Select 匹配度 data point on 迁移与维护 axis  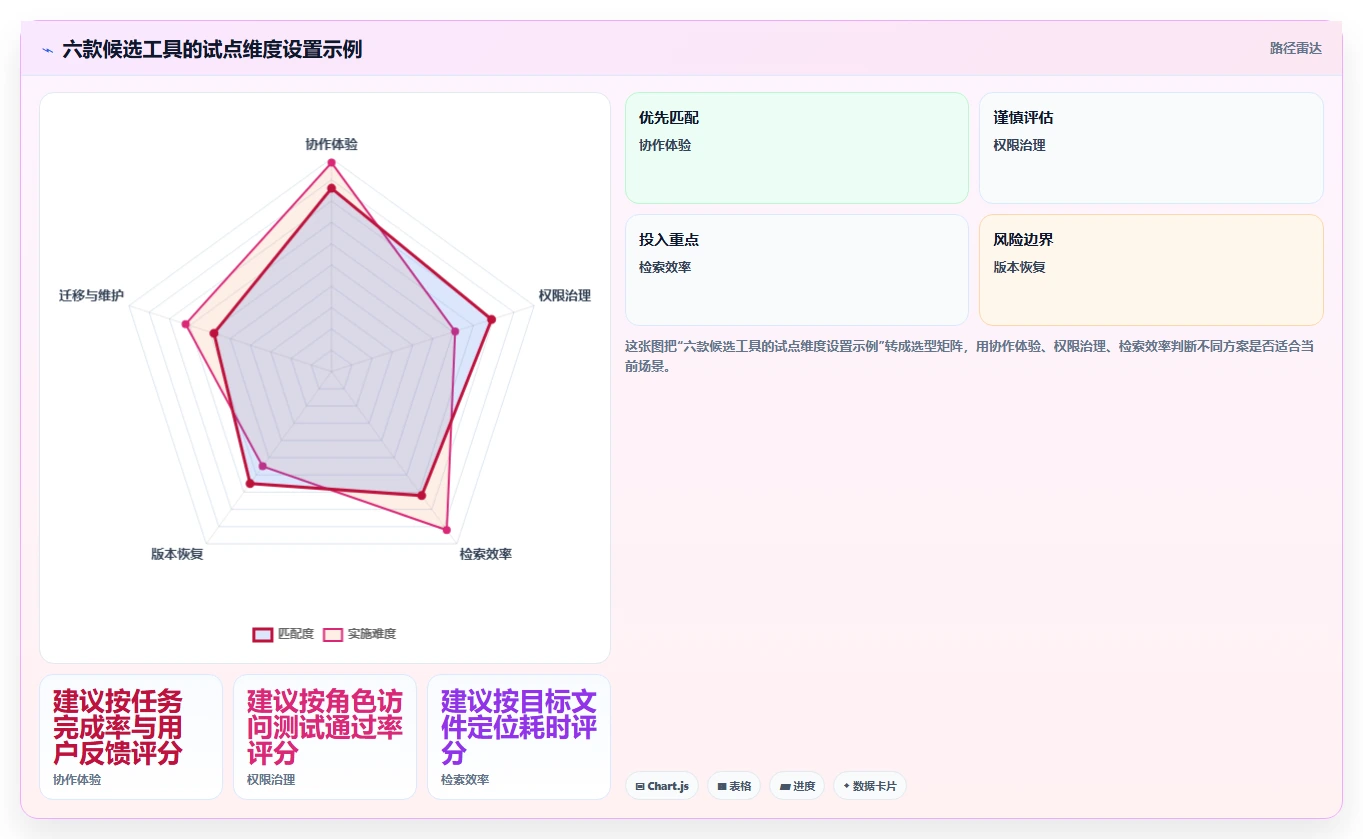pyautogui.click(x=214, y=333)
